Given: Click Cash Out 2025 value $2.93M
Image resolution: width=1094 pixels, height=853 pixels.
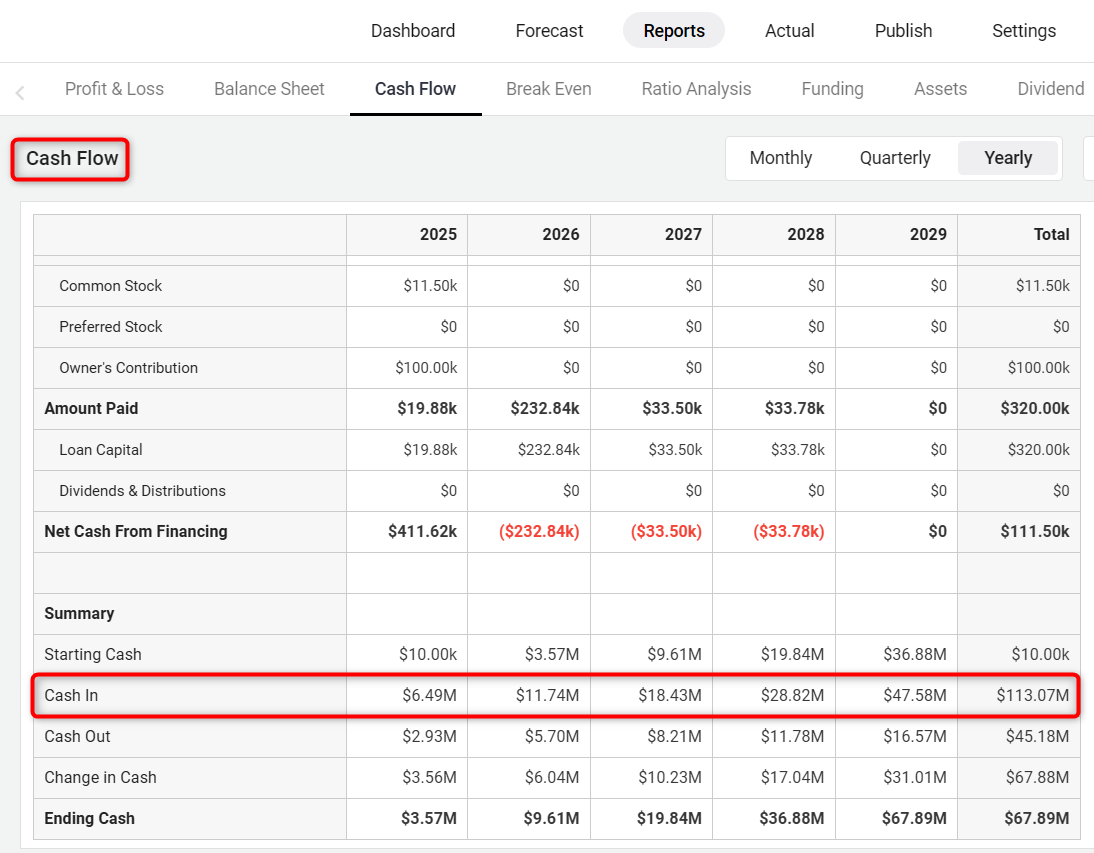Looking at the screenshot, I should pyautogui.click(x=429, y=737).
